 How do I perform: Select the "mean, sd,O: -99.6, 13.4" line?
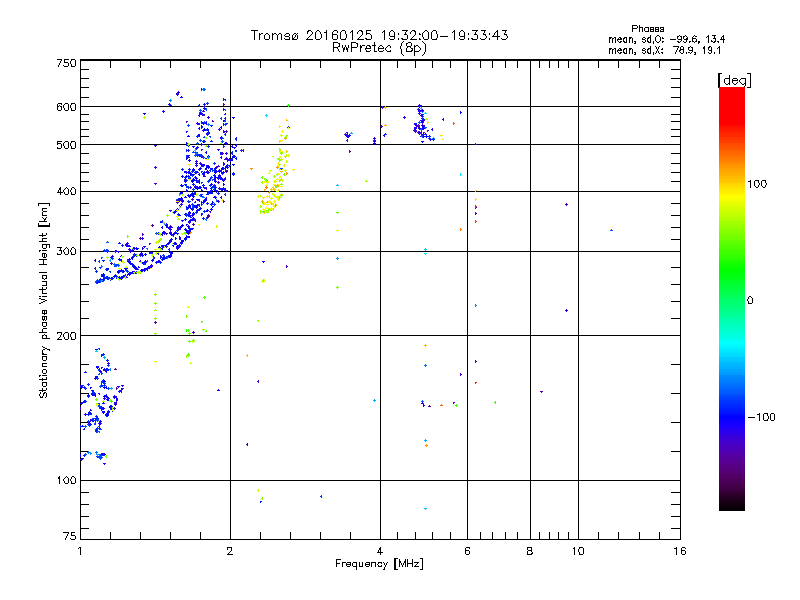click(666, 39)
